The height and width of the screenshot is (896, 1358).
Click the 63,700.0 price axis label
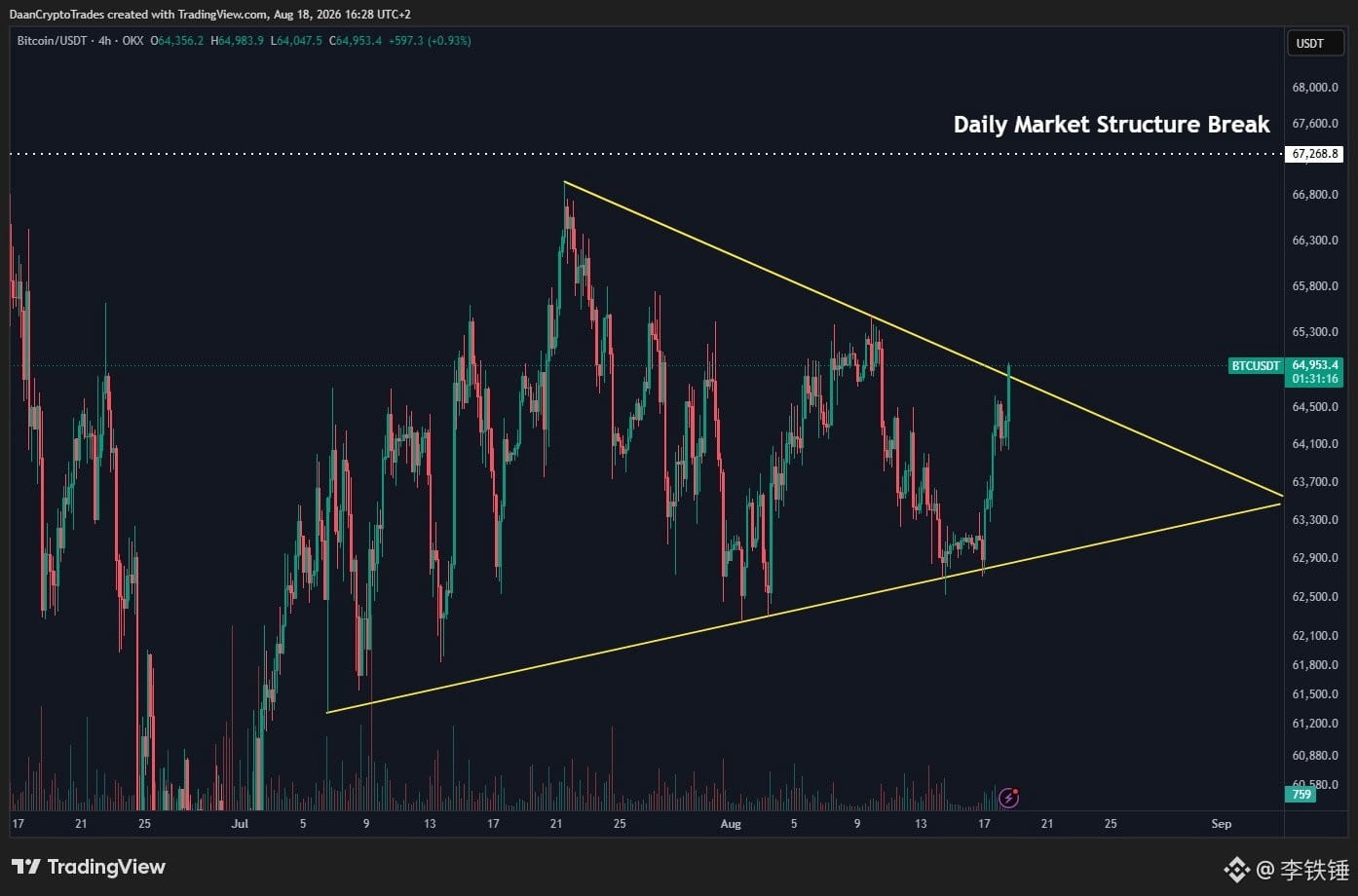point(1315,482)
